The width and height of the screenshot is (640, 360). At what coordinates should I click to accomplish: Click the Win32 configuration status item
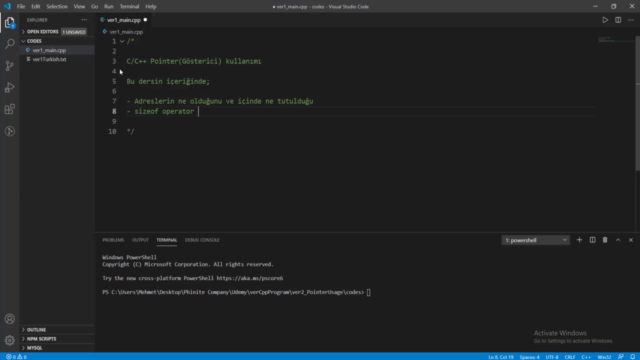click(604, 357)
